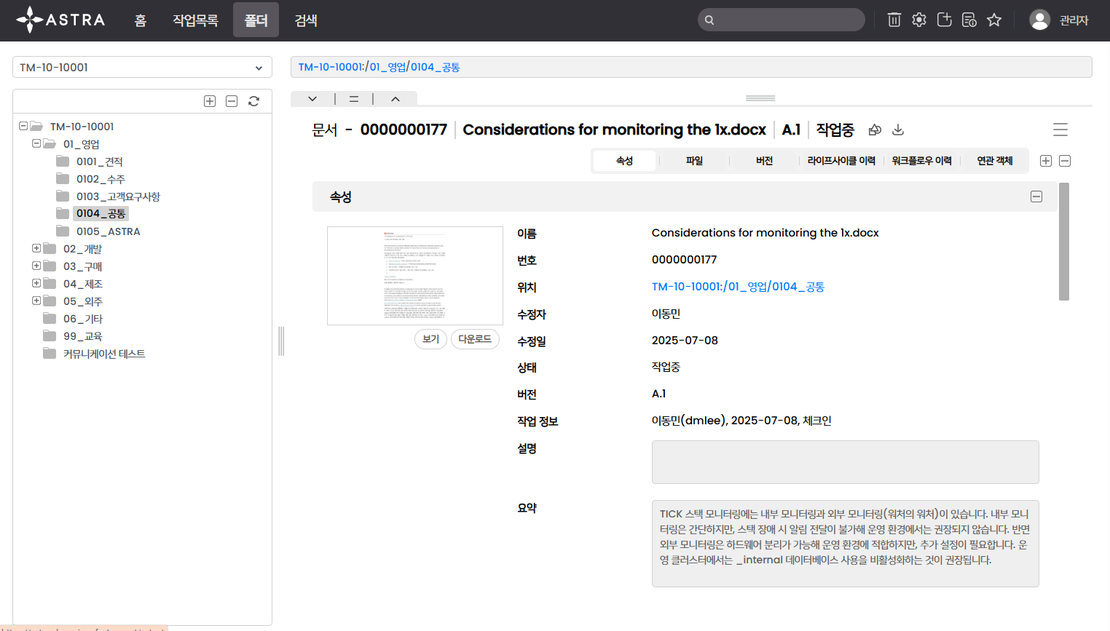Expand all nodes in folder tree toolbar

(x=209, y=101)
